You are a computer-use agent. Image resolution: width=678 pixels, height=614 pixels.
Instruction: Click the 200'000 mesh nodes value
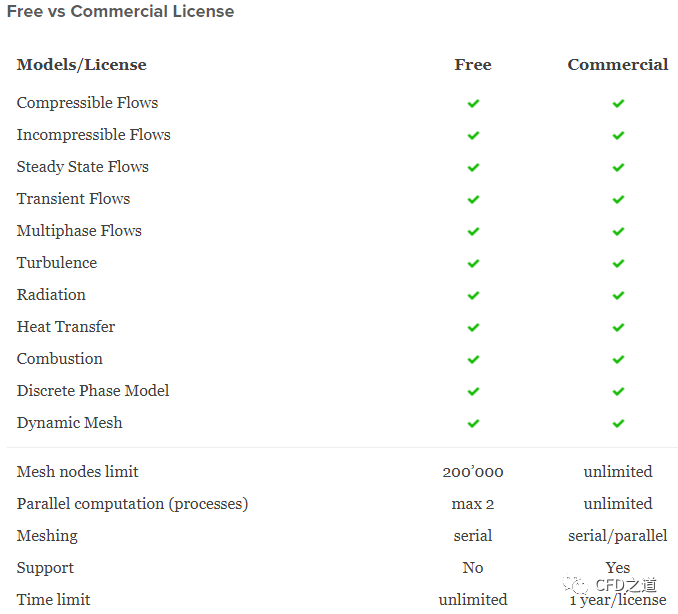[473, 472]
